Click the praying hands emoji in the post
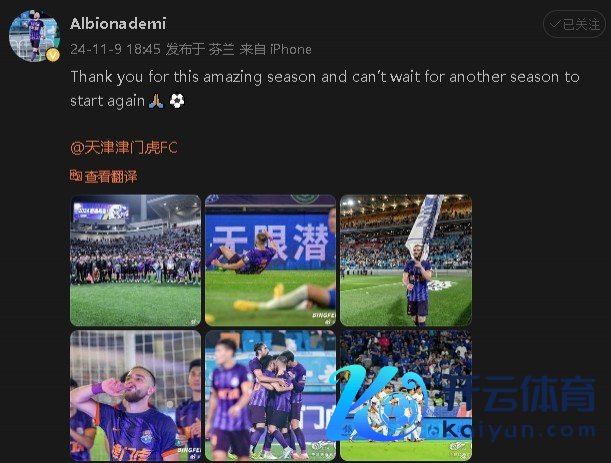Image resolution: width=611 pixels, height=463 pixels. pos(156,101)
